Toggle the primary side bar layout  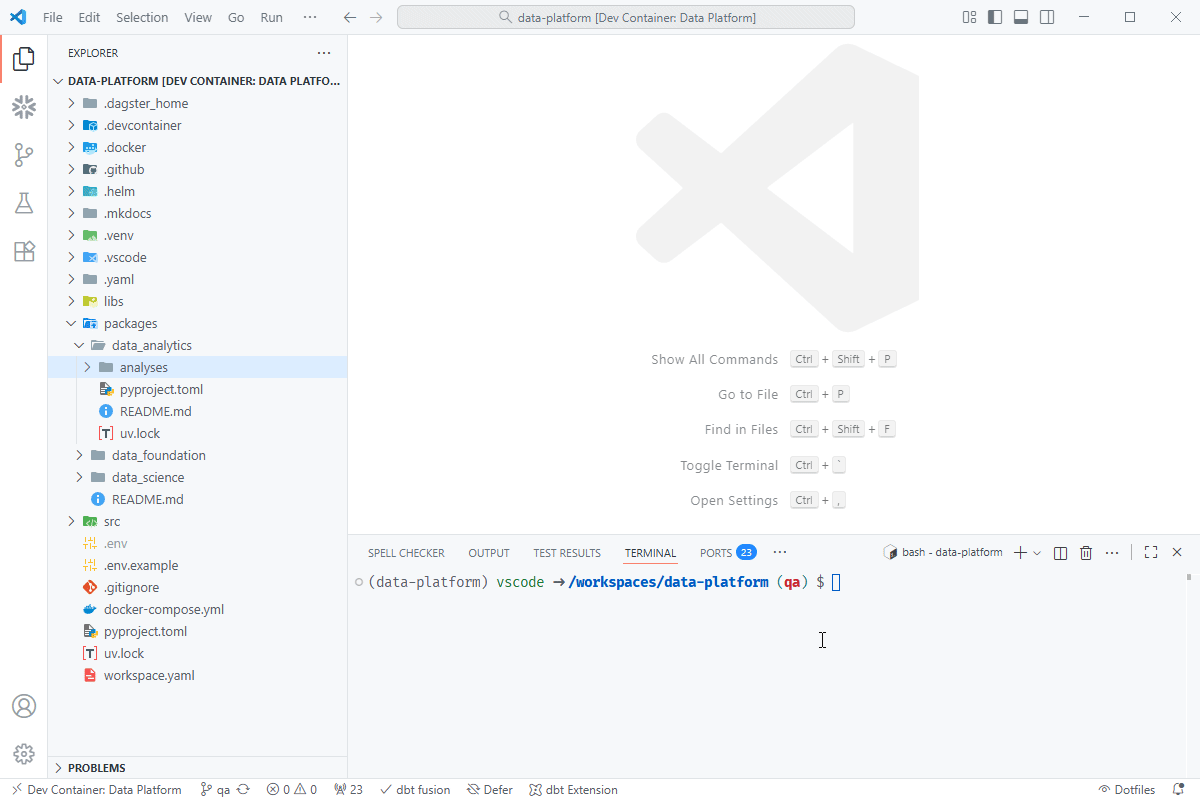click(995, 17)
